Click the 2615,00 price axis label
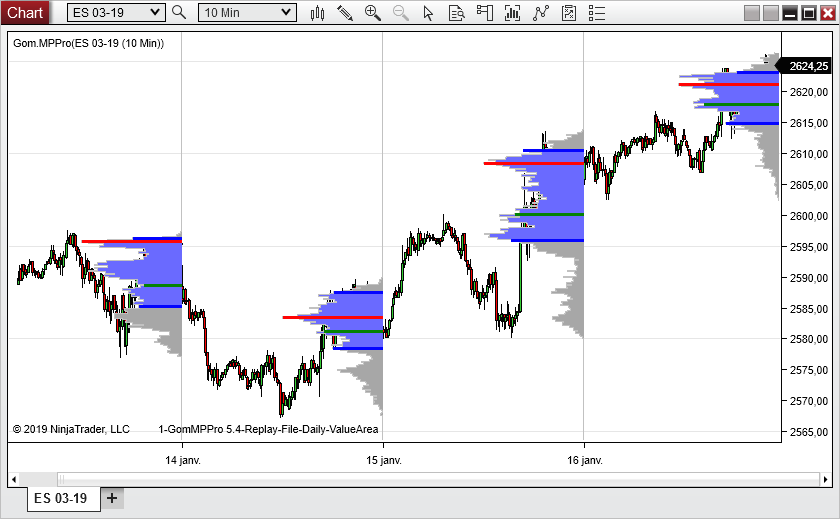Screen dimensions: 840x519 808,123
